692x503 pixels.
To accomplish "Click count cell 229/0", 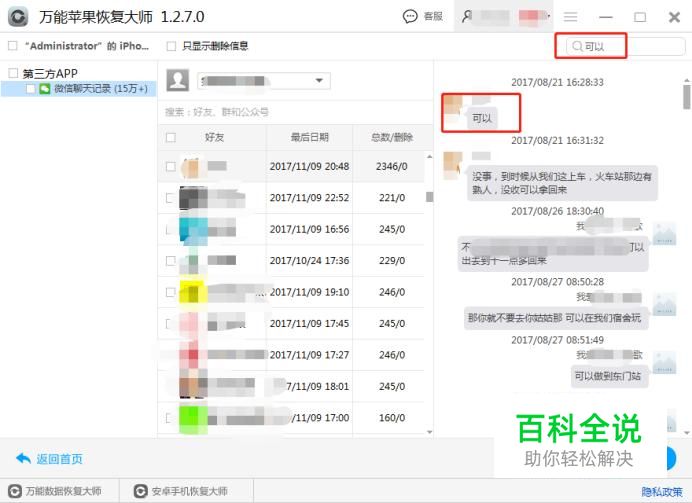I will click(x=392, y=260).
